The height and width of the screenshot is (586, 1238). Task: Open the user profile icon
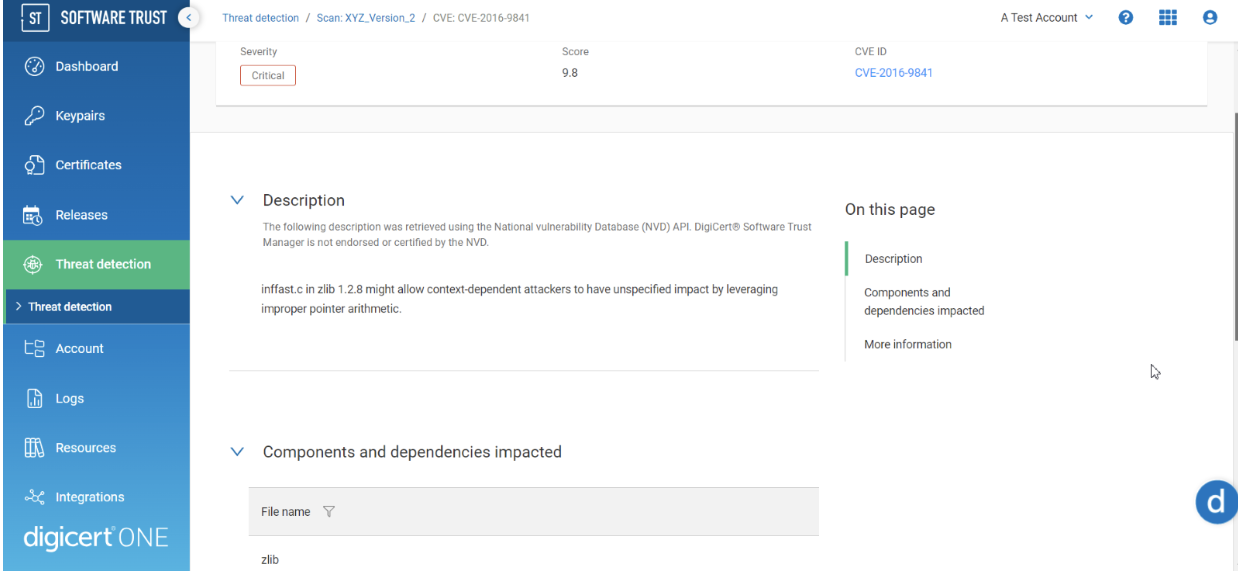pos(1210,18)
